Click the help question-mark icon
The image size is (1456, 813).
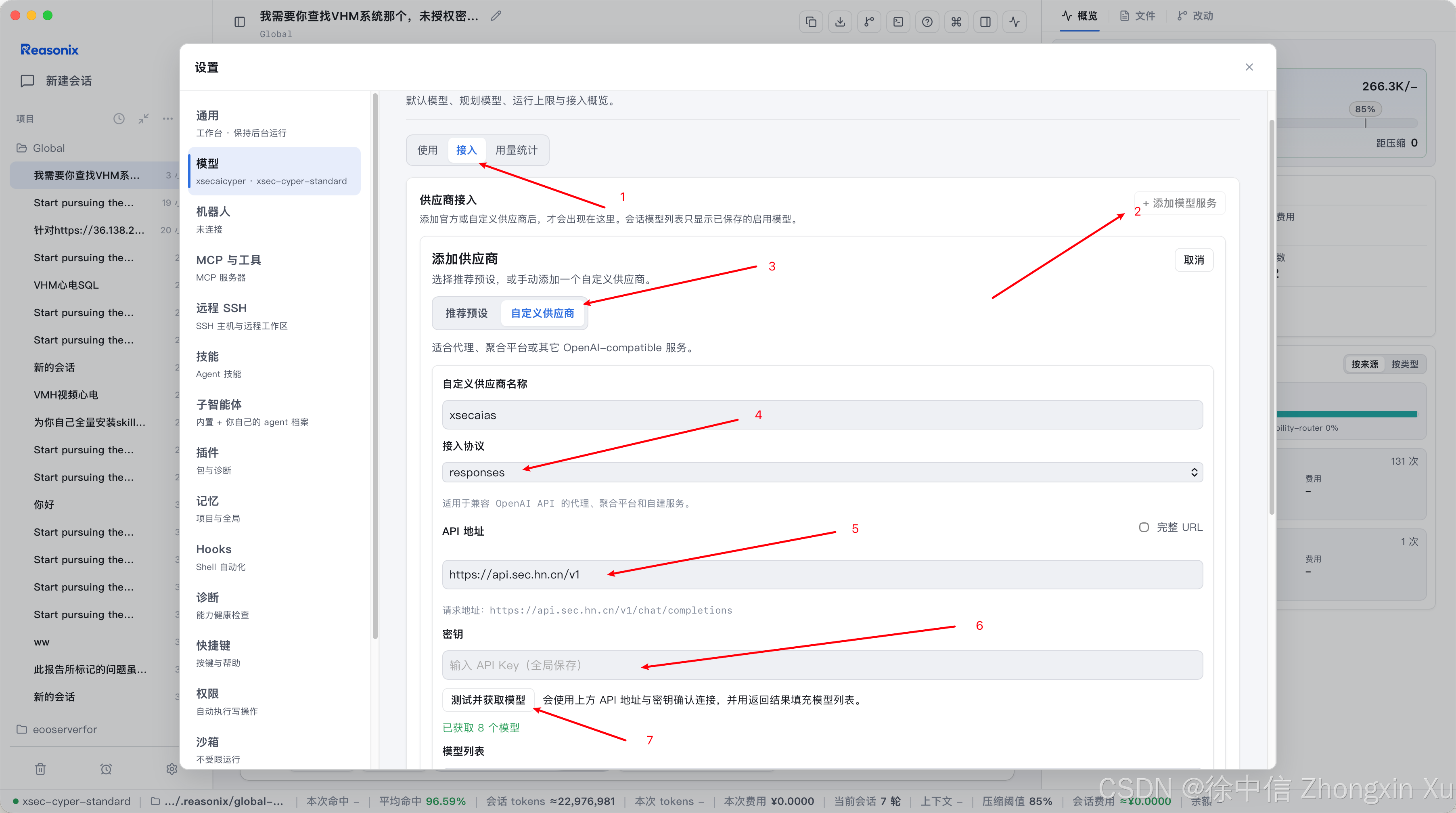pyautogui.click(x=927, y=22)
